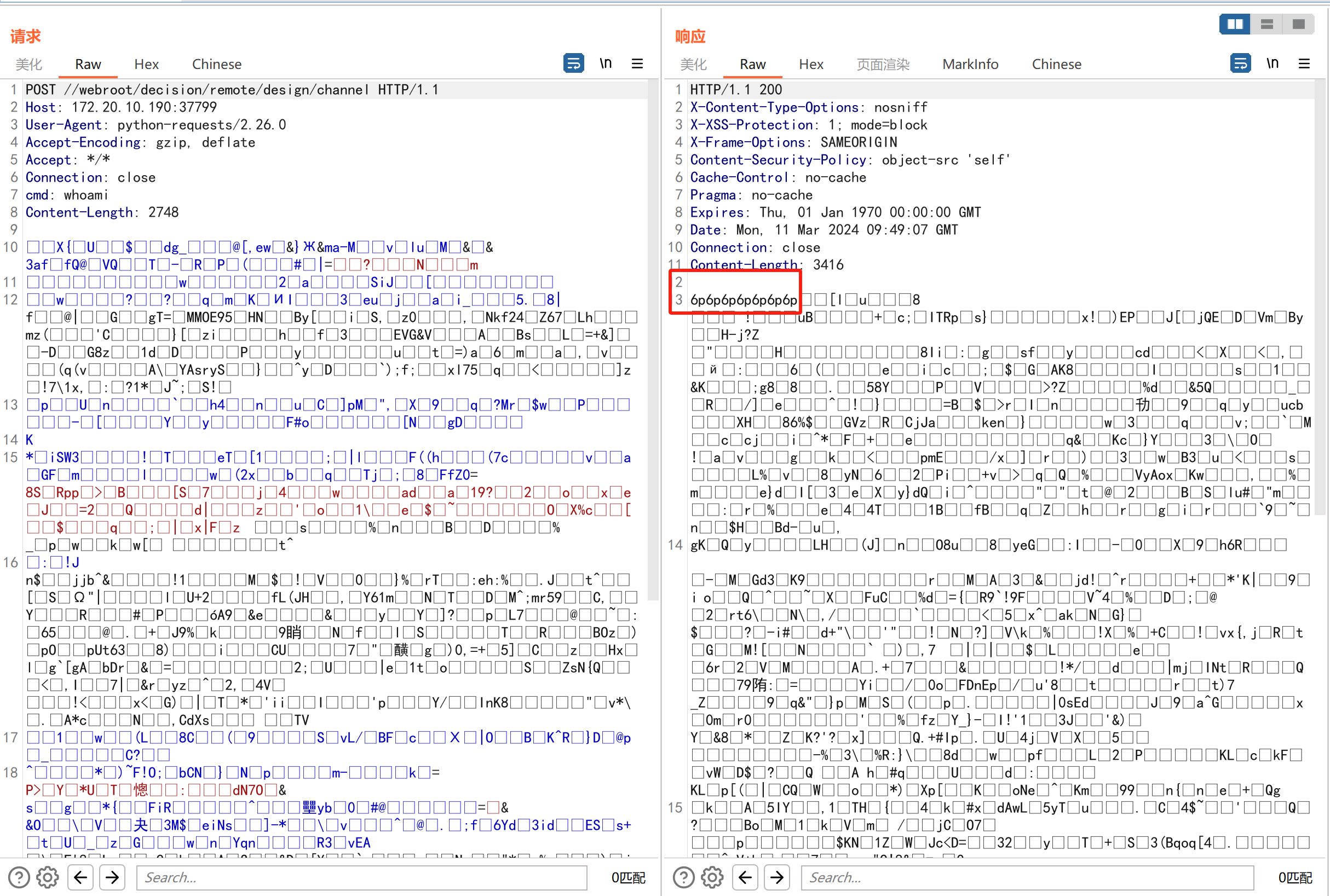This screenshot has height=896, width=1330.
Task: Go to next match in response search
Action: click(x=778, y=877)
